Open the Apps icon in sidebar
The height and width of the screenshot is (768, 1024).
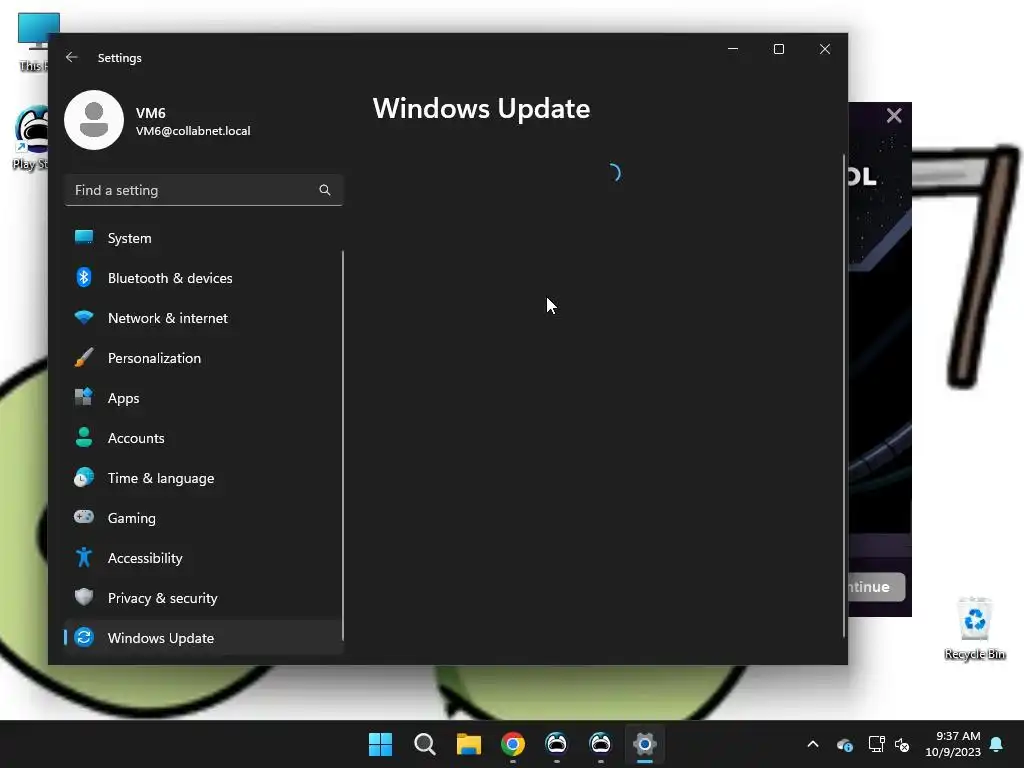click(84, 397)
